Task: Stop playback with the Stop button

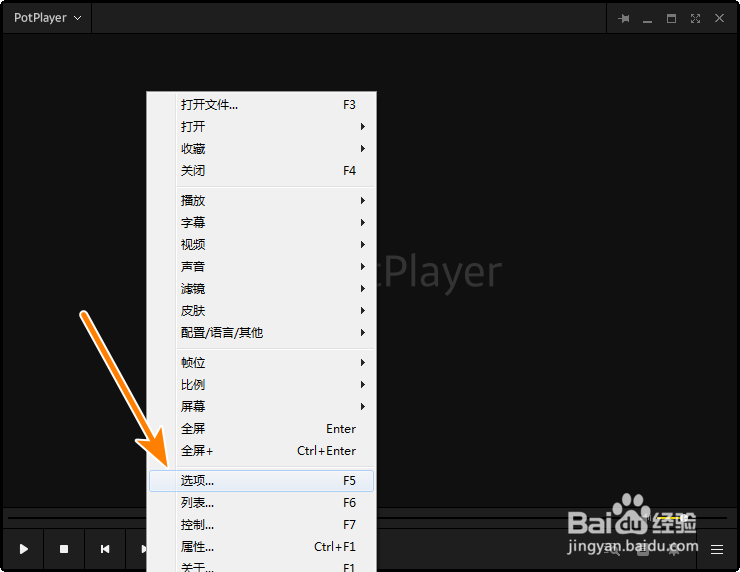Action: (64, 549)
